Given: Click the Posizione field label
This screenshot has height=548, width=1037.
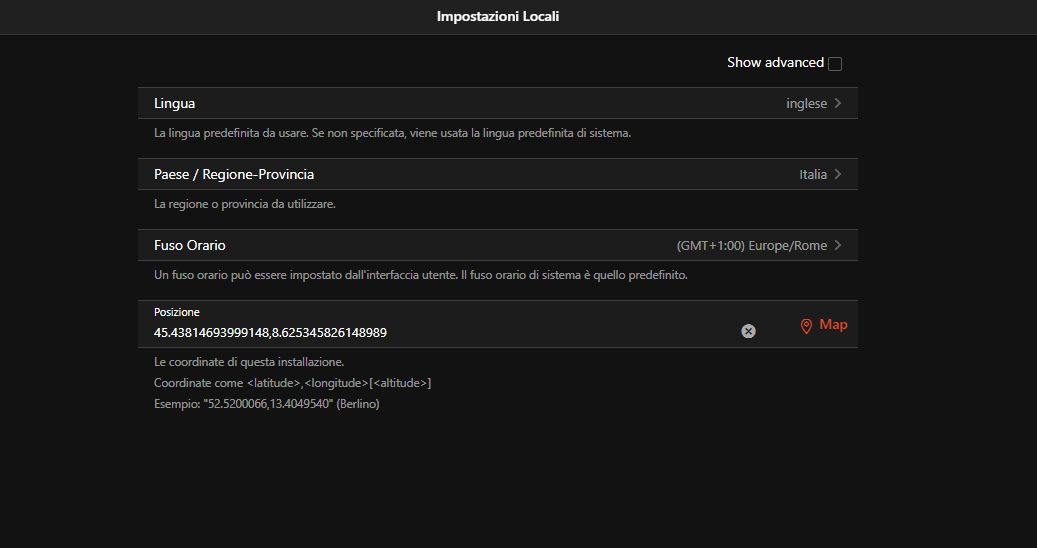Looking at the screenshot, I should pos(177,312).
